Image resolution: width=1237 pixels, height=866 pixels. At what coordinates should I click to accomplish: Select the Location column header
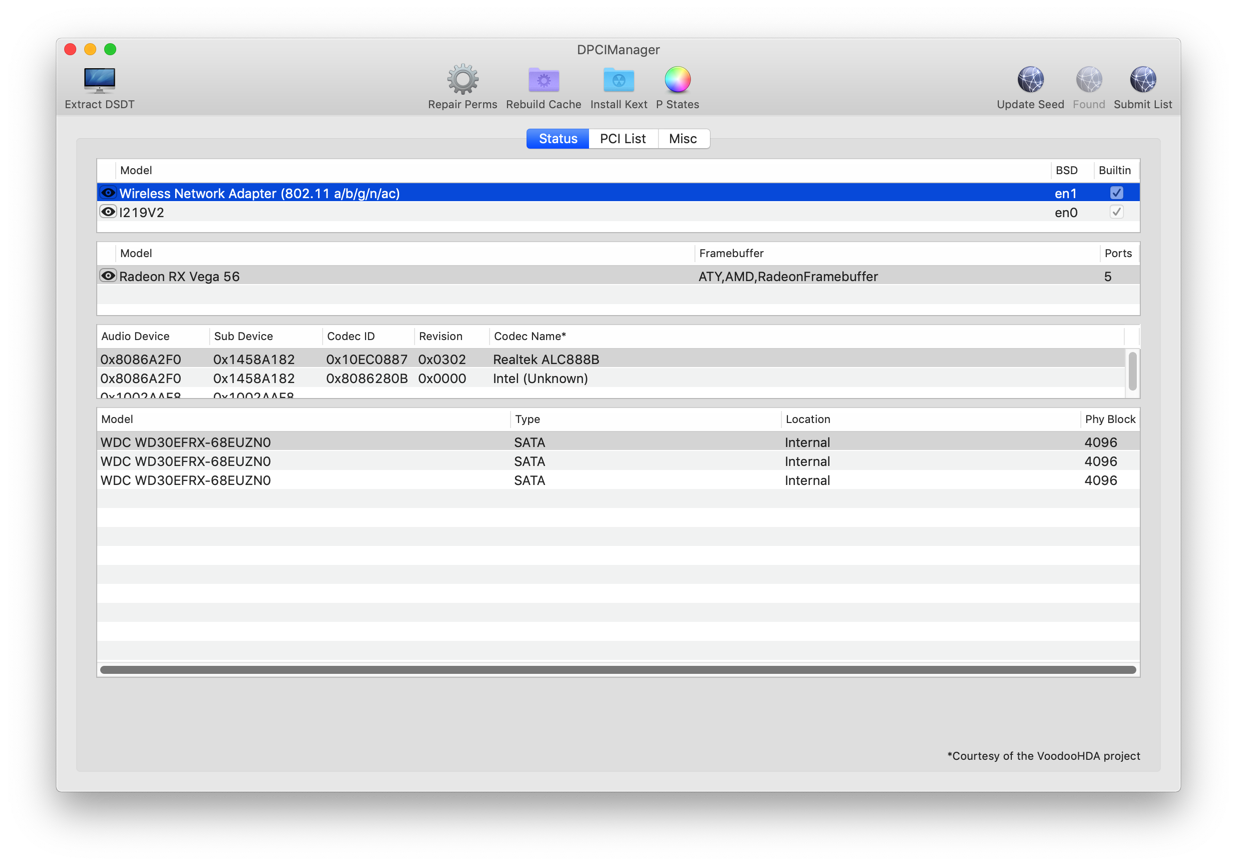click(x=931, y=419)
